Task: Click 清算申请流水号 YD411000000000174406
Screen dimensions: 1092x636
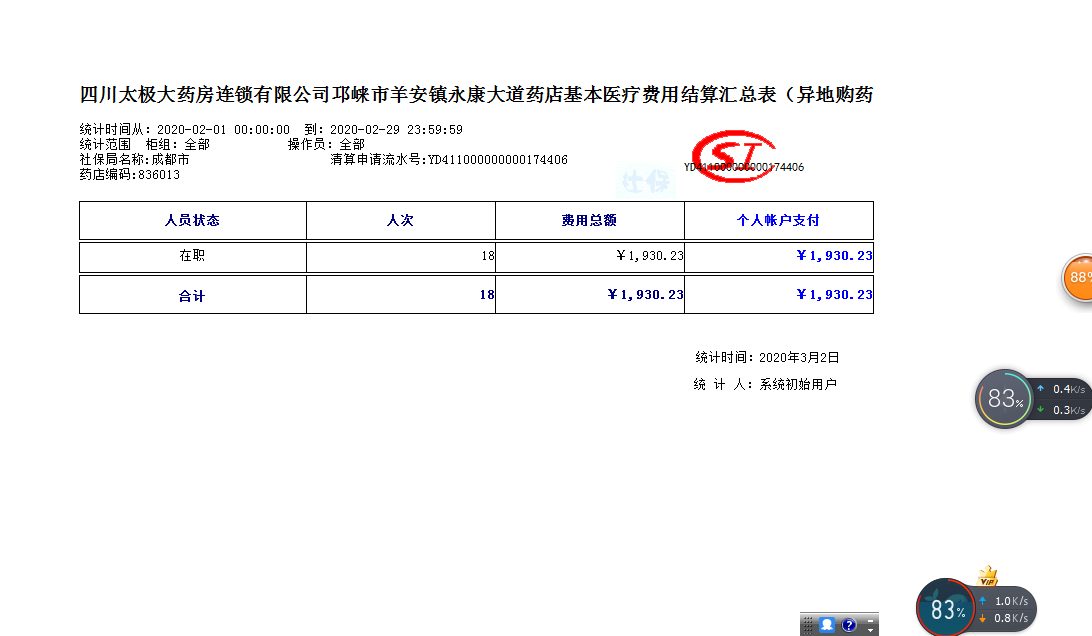Action: click(449, 160)
